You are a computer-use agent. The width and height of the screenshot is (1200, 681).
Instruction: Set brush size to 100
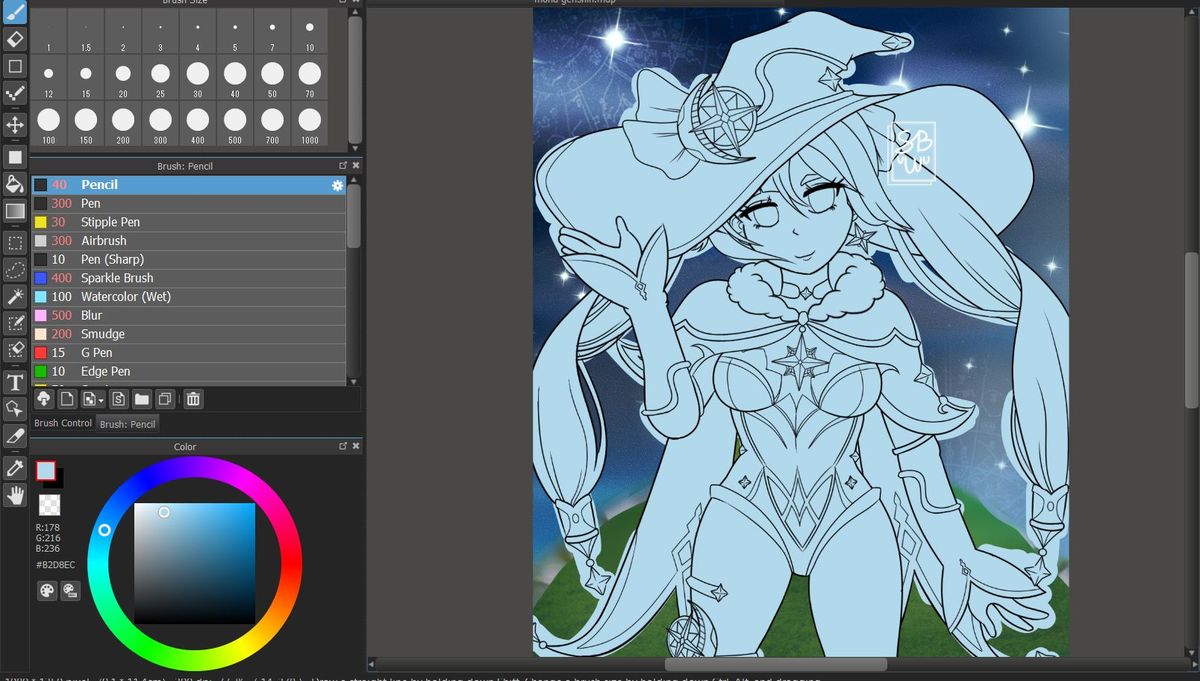pyautogui.click(x=48, y=124)
